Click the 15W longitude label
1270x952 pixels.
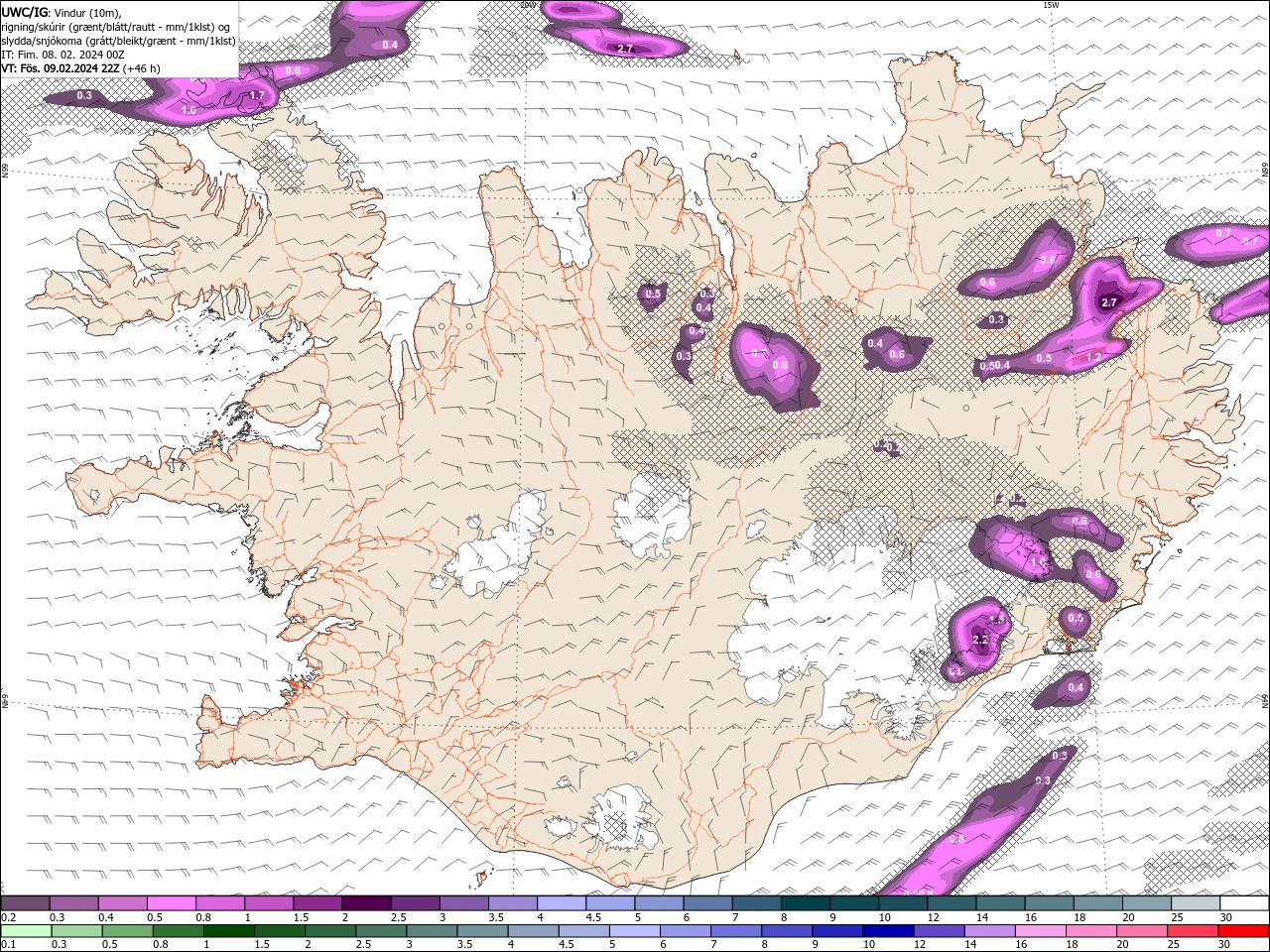(1051, 5)
